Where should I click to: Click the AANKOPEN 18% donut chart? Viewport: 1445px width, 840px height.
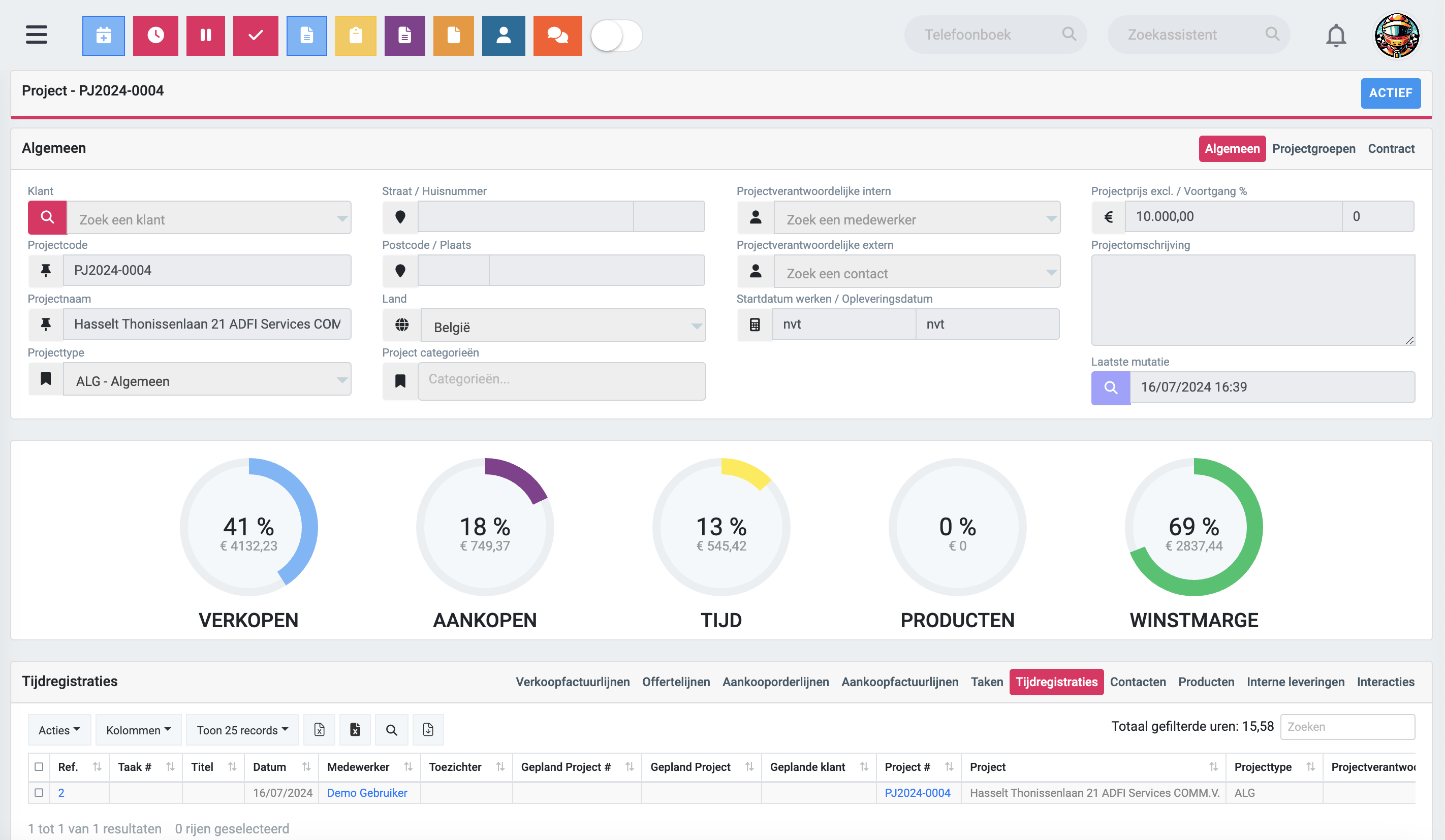485,527
